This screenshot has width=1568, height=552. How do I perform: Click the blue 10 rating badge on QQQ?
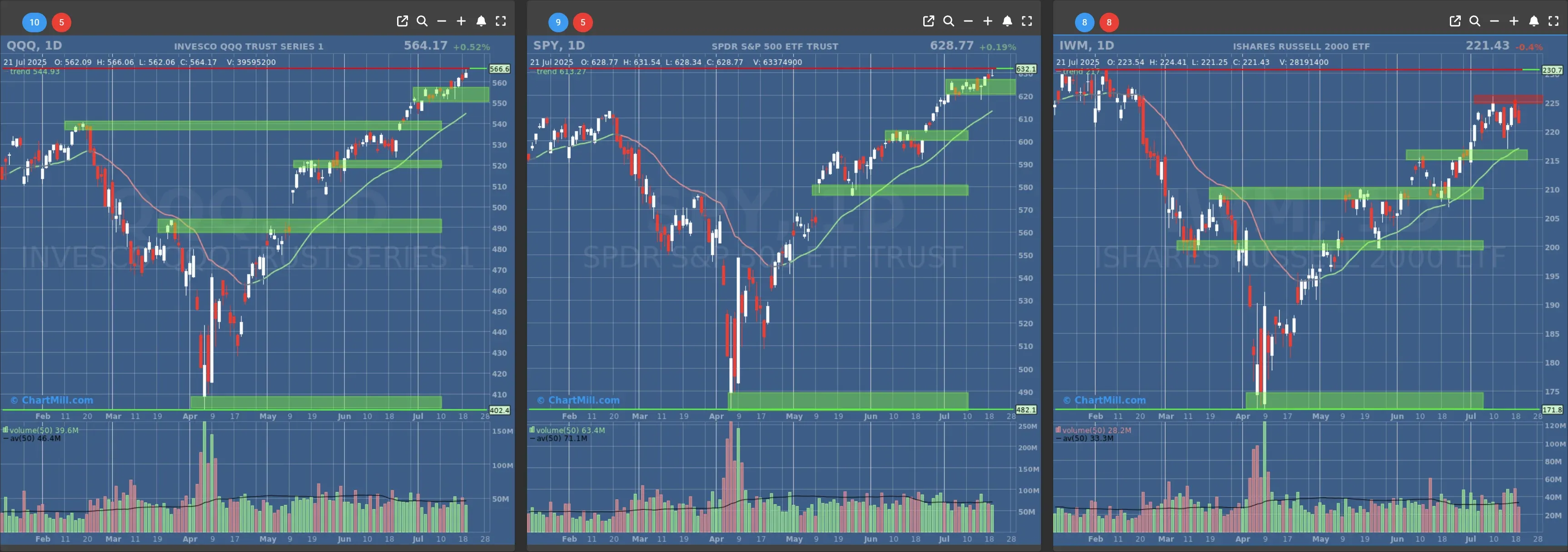tap(34, 23)
